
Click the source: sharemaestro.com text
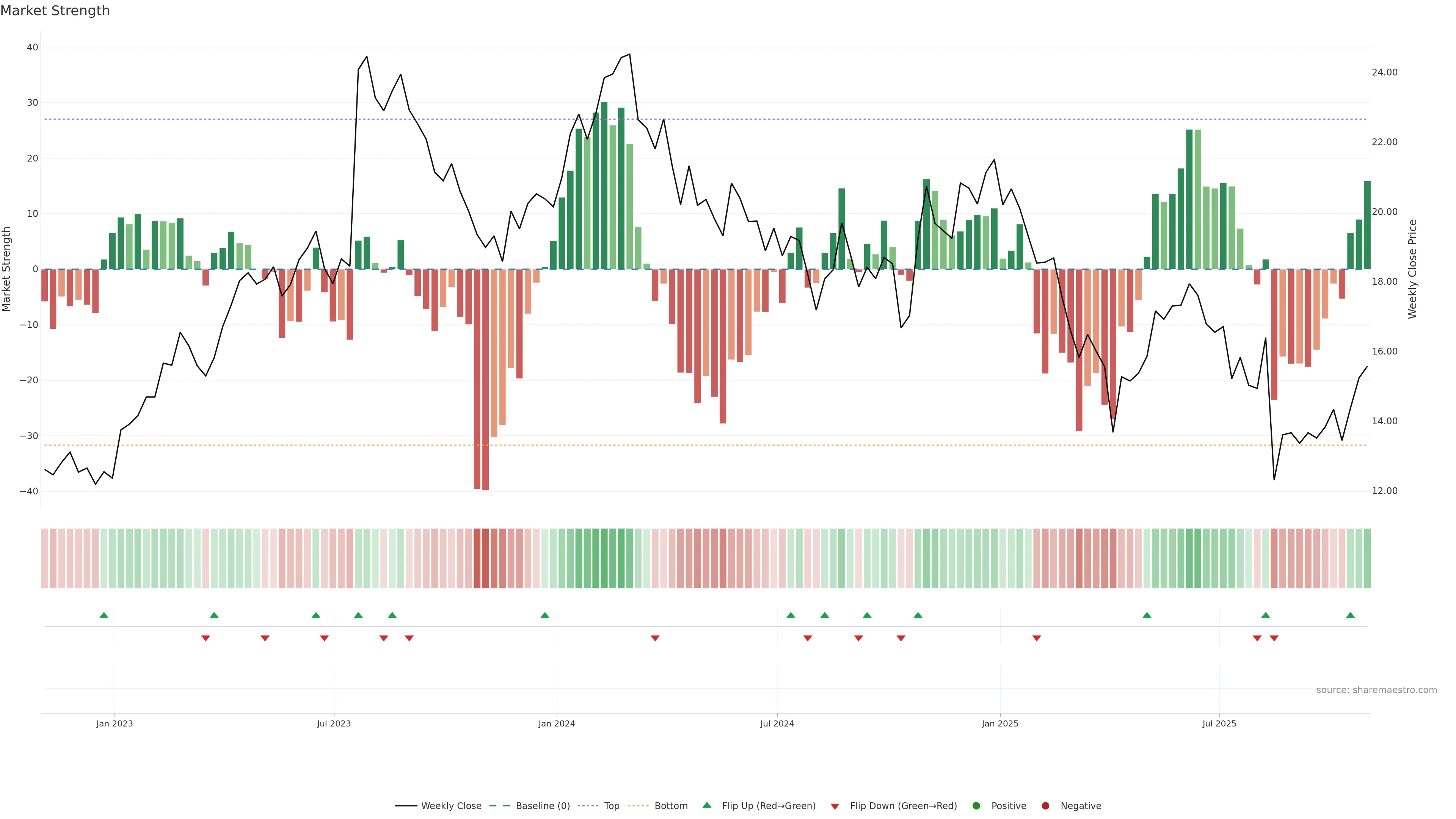pyautogui.click(x=1376, y=690)
